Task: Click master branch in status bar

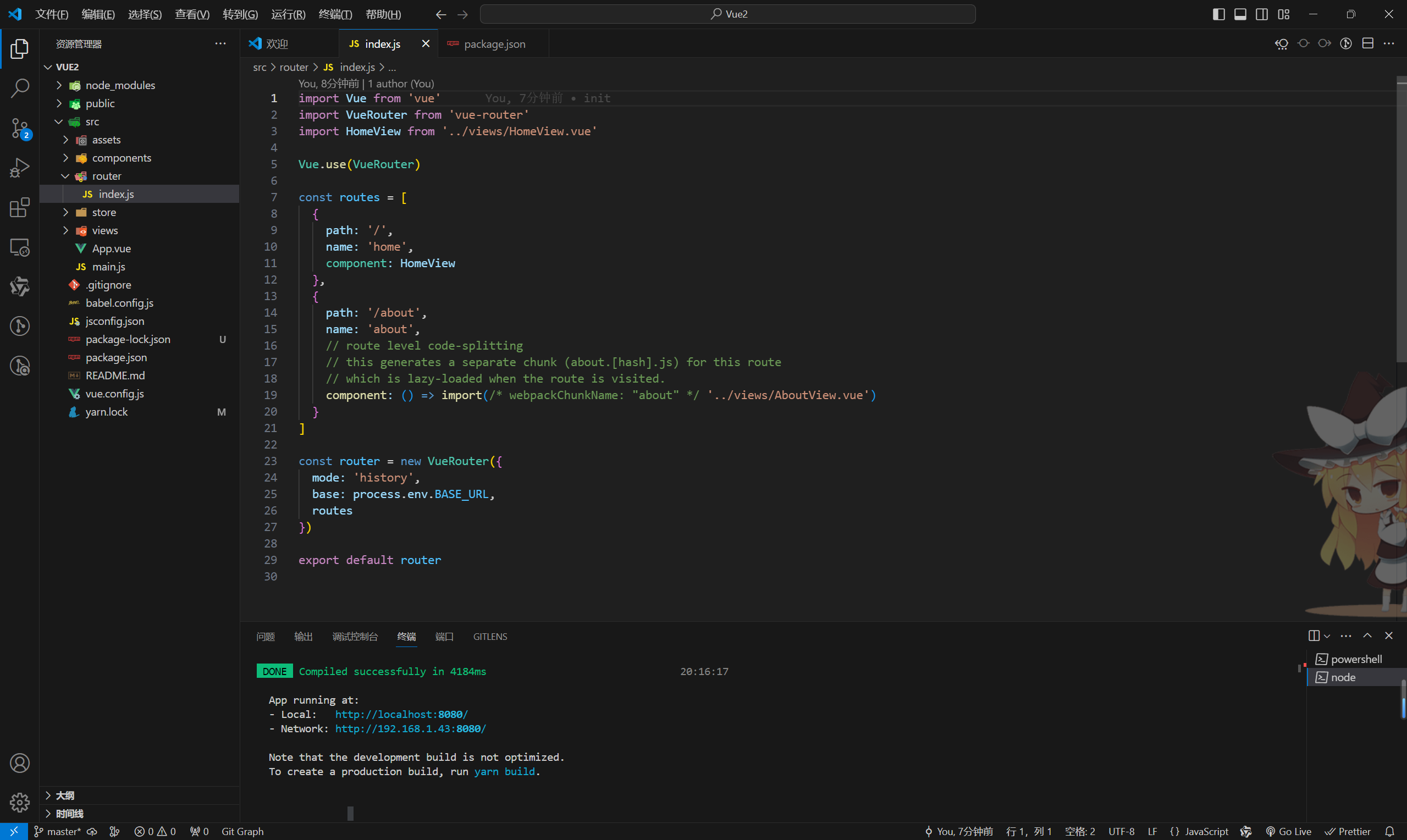Action: coord(58,831)
